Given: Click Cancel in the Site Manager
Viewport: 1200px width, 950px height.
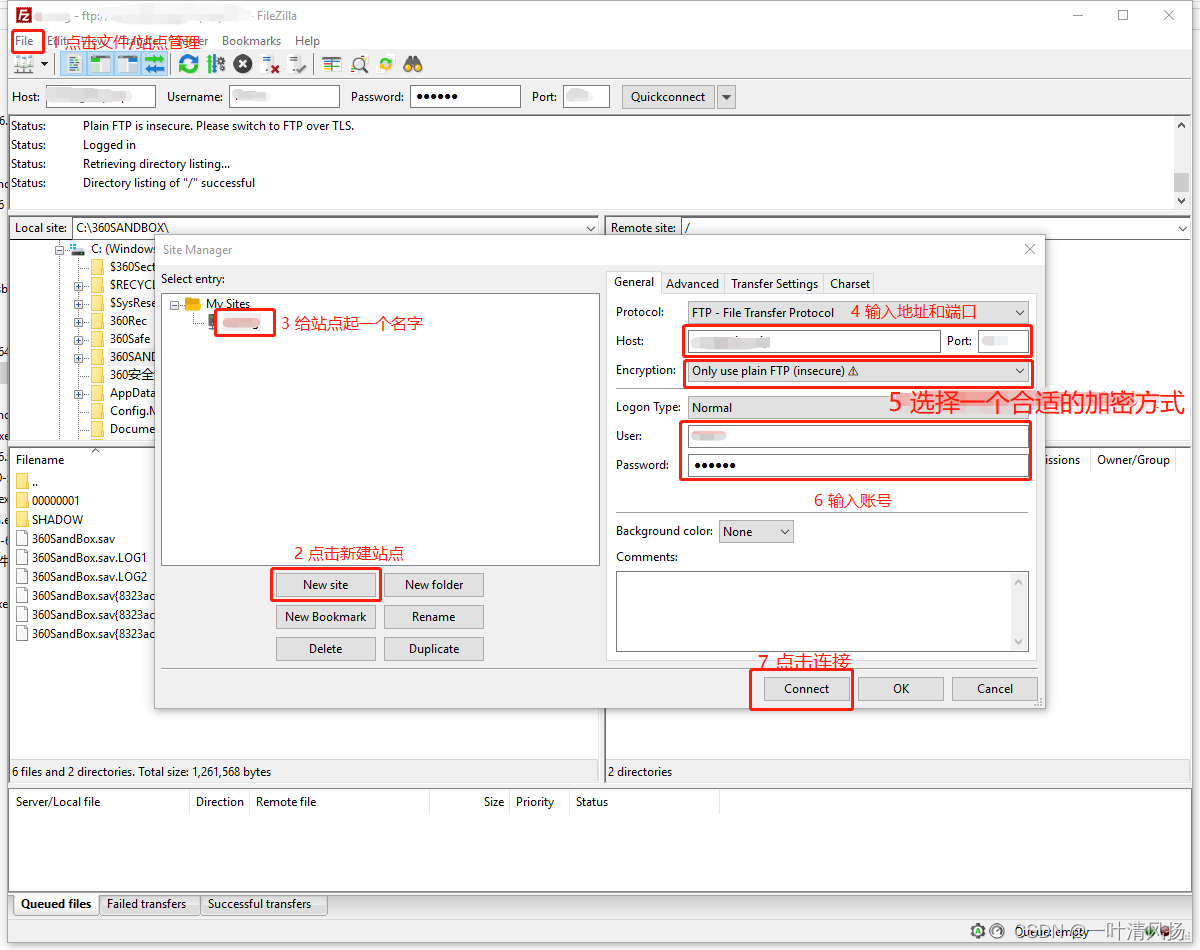Looking at the screenshot, I should 995,689.
